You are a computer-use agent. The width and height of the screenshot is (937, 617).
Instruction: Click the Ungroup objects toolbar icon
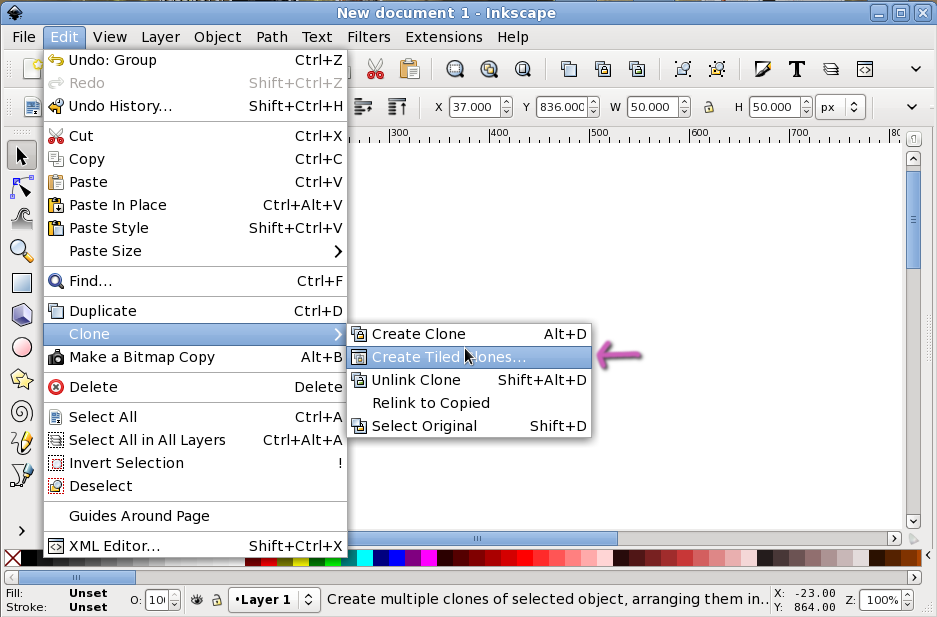point(716,69)
